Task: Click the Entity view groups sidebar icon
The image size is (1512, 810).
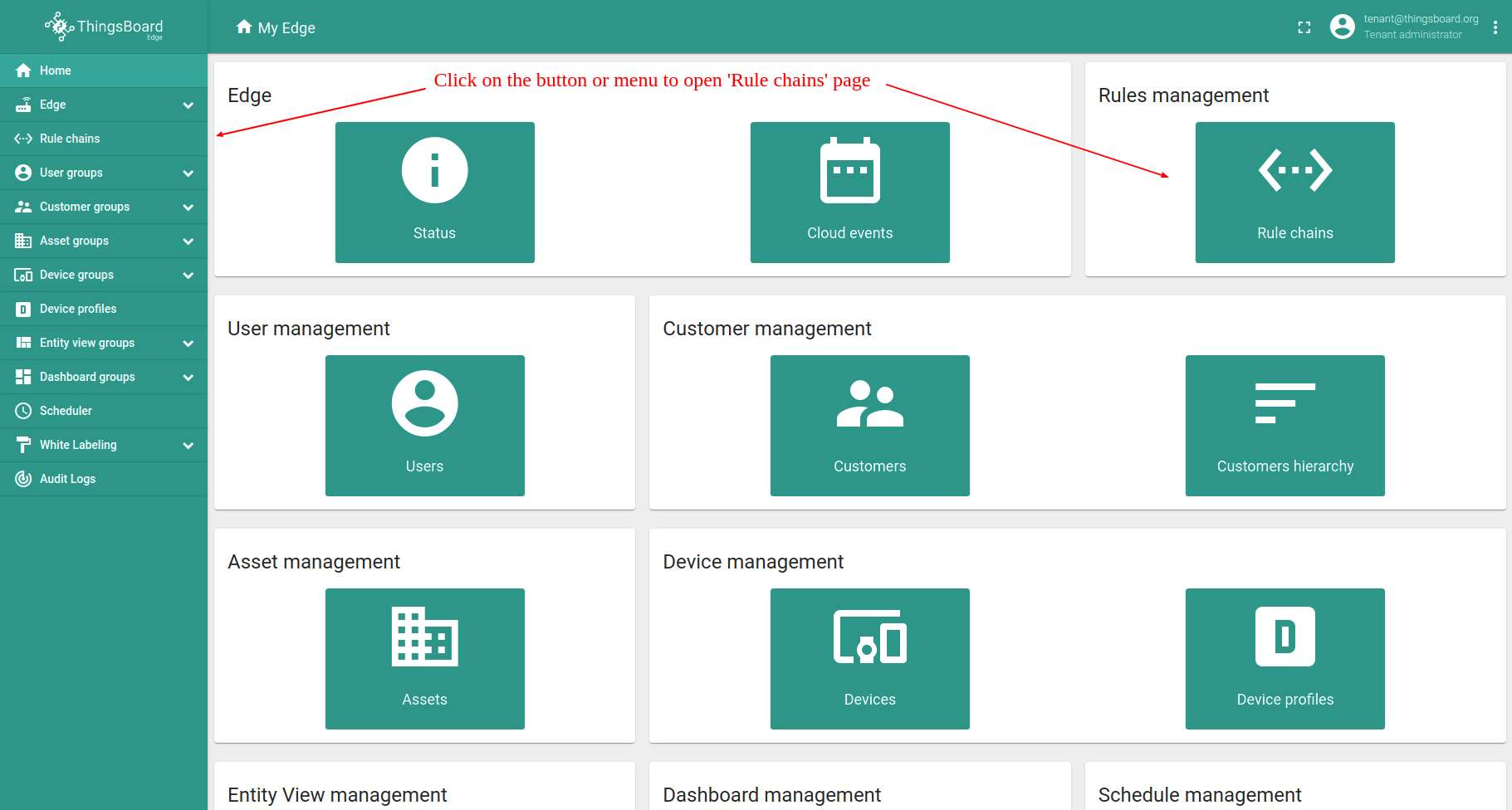Action: pos(23,343)
